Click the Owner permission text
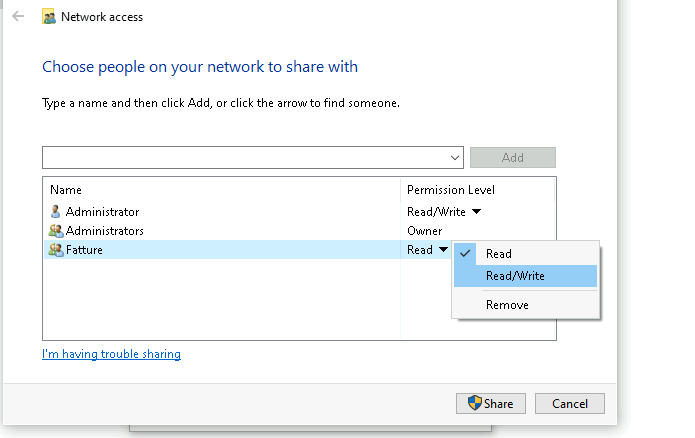The height and width of the screenshot is (438, 695). 425,231
